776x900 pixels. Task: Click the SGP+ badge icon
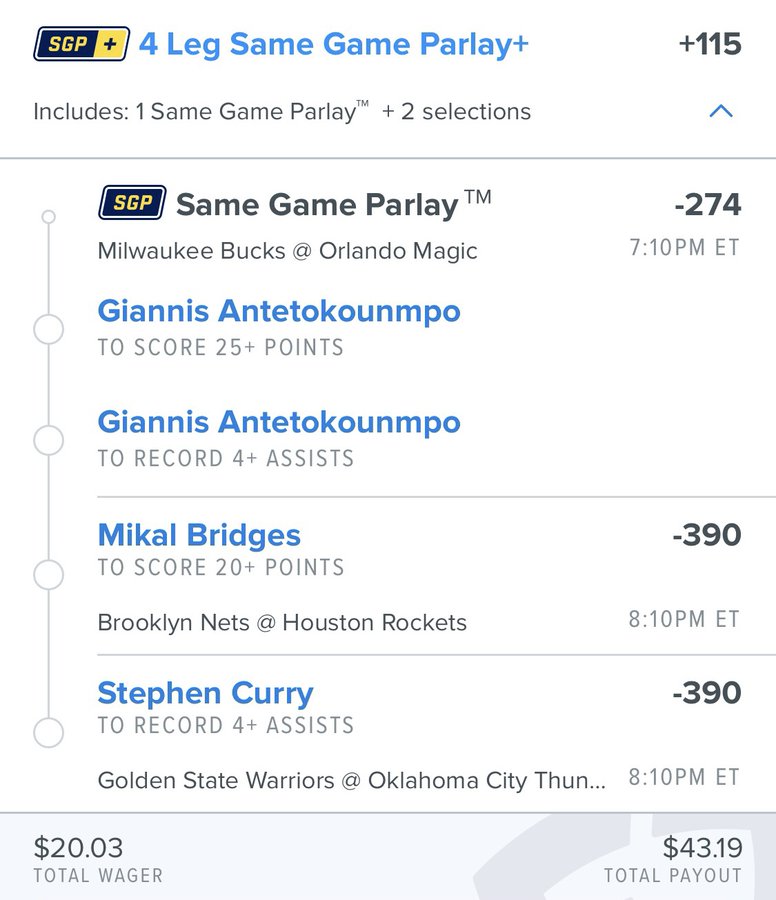tap(82, 44)
